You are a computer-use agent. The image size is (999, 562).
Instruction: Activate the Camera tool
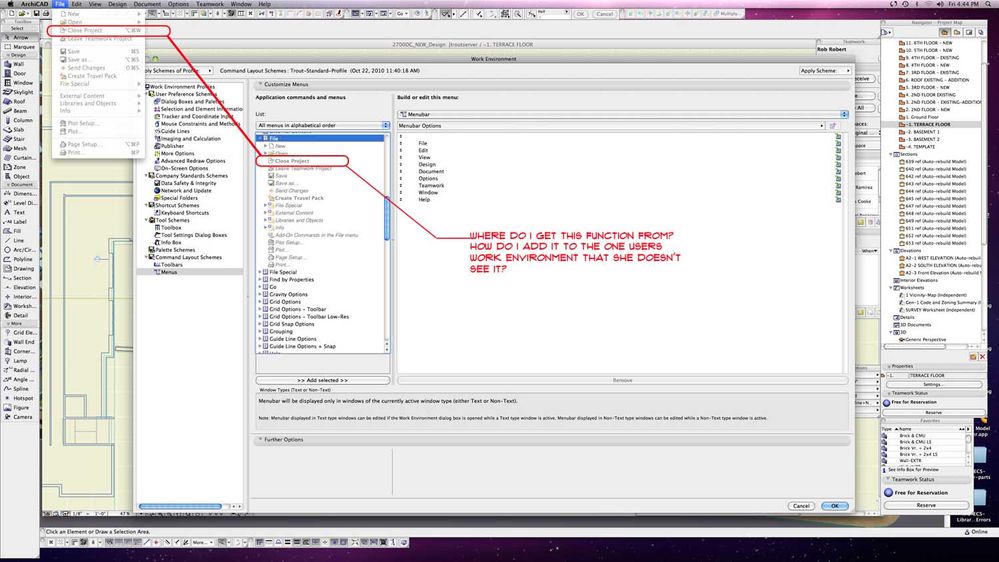[19, 417]
